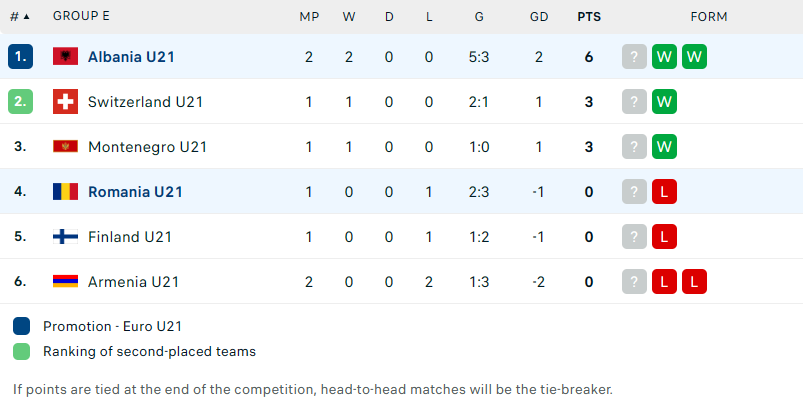
Task: Click the Finland U21 flag icon
Action: [x=66, y=237]
